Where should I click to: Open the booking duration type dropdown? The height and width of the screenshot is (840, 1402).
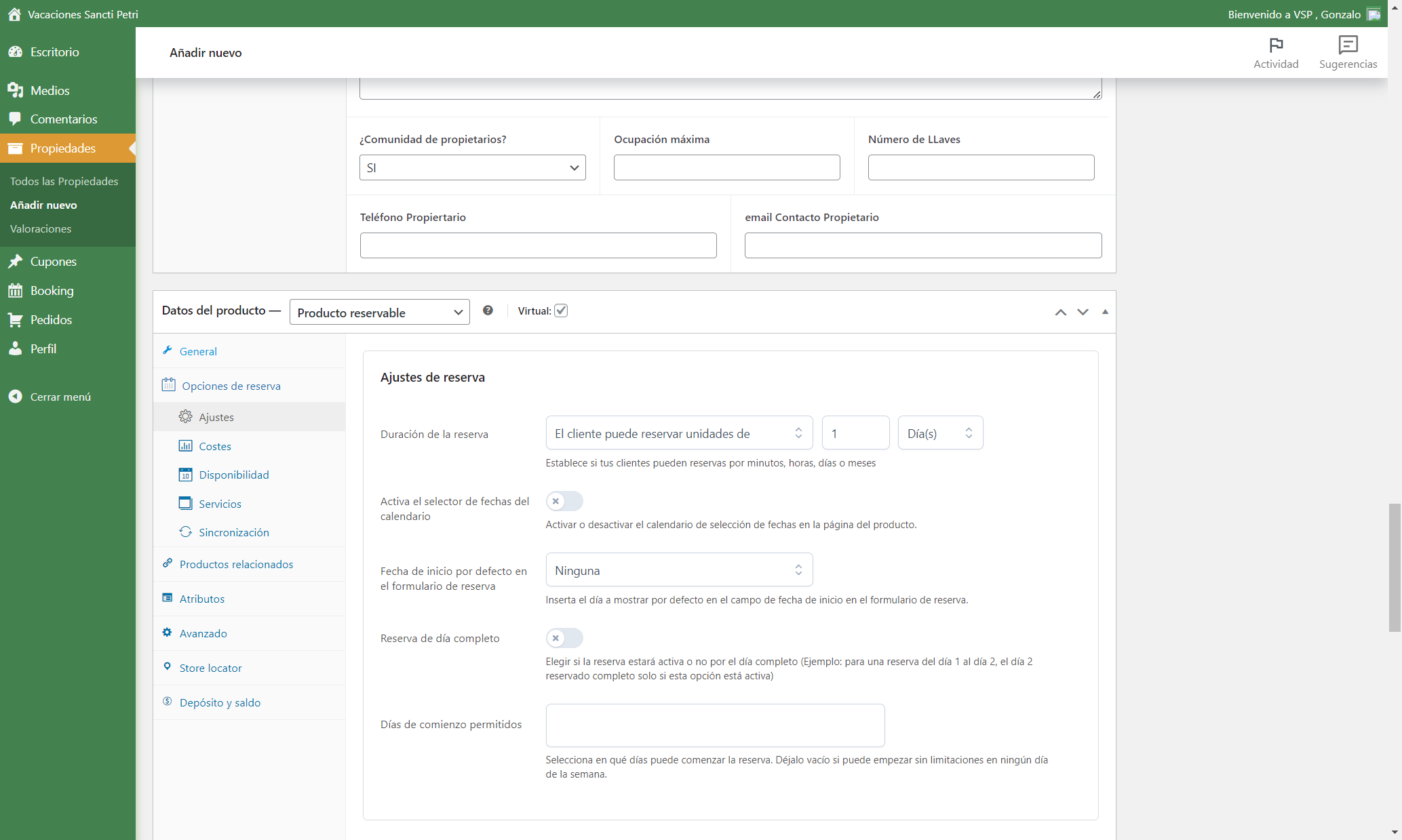click(679, 433)
